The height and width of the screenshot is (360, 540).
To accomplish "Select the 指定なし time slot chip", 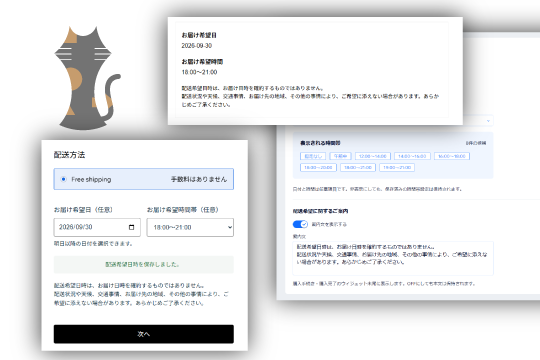I will tap(313, 156).
